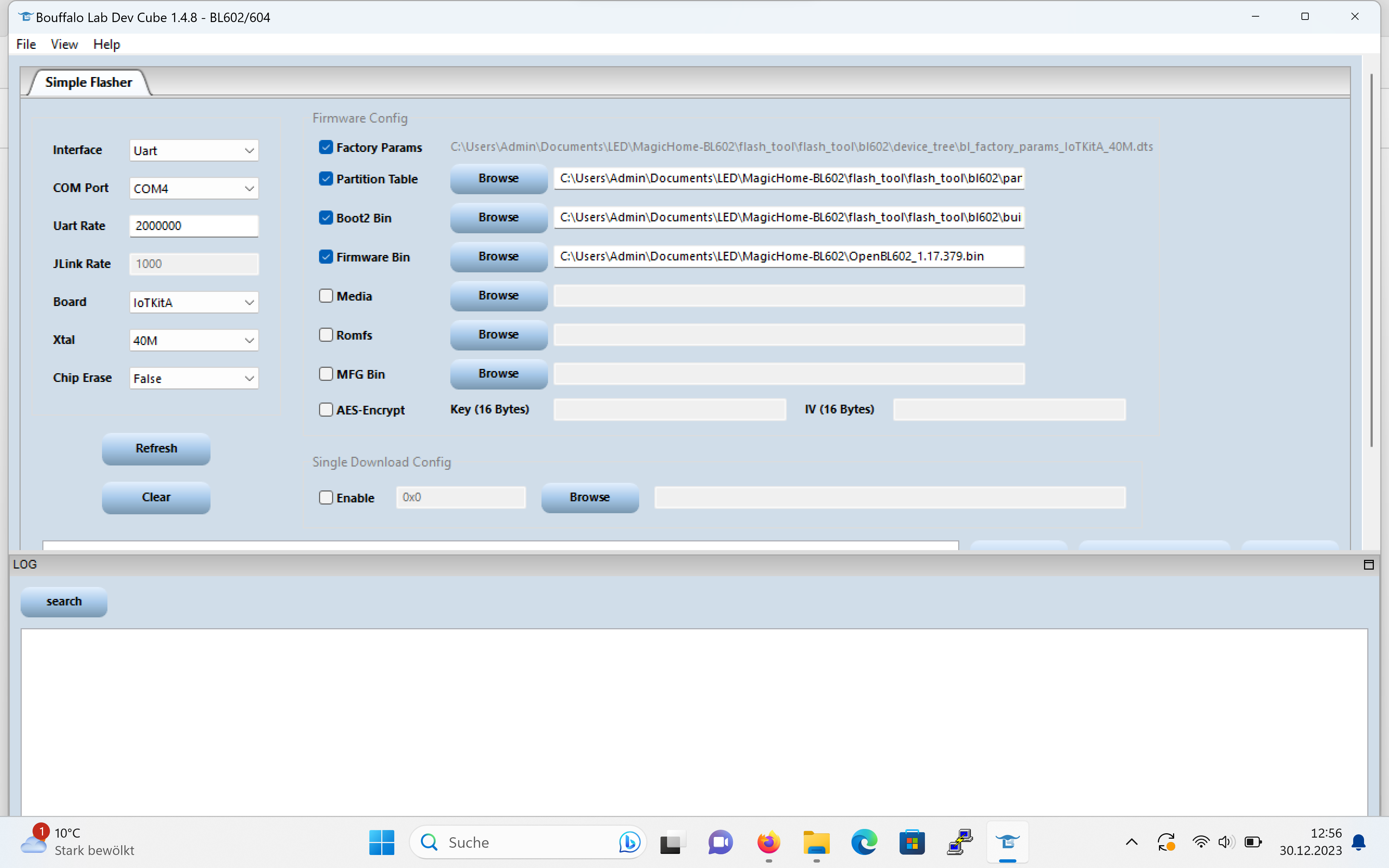Click the Uart Rate input field
Screen dimensions: 1389x868
click(x=194, y=226)
